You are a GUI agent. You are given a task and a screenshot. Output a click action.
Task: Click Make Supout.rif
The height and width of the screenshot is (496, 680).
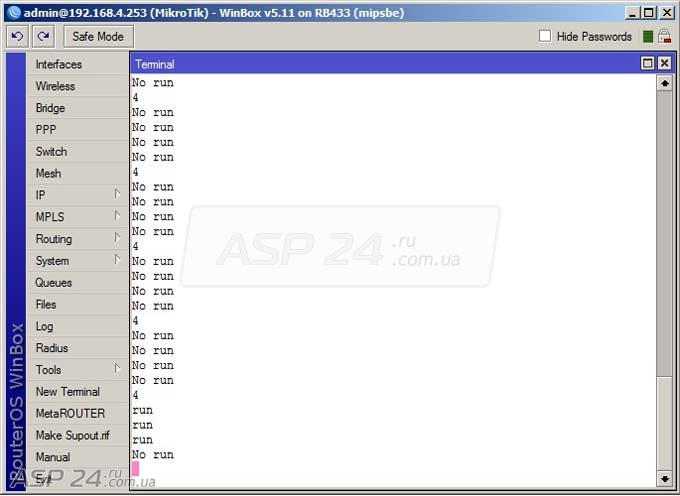click(x=78, y=435)
